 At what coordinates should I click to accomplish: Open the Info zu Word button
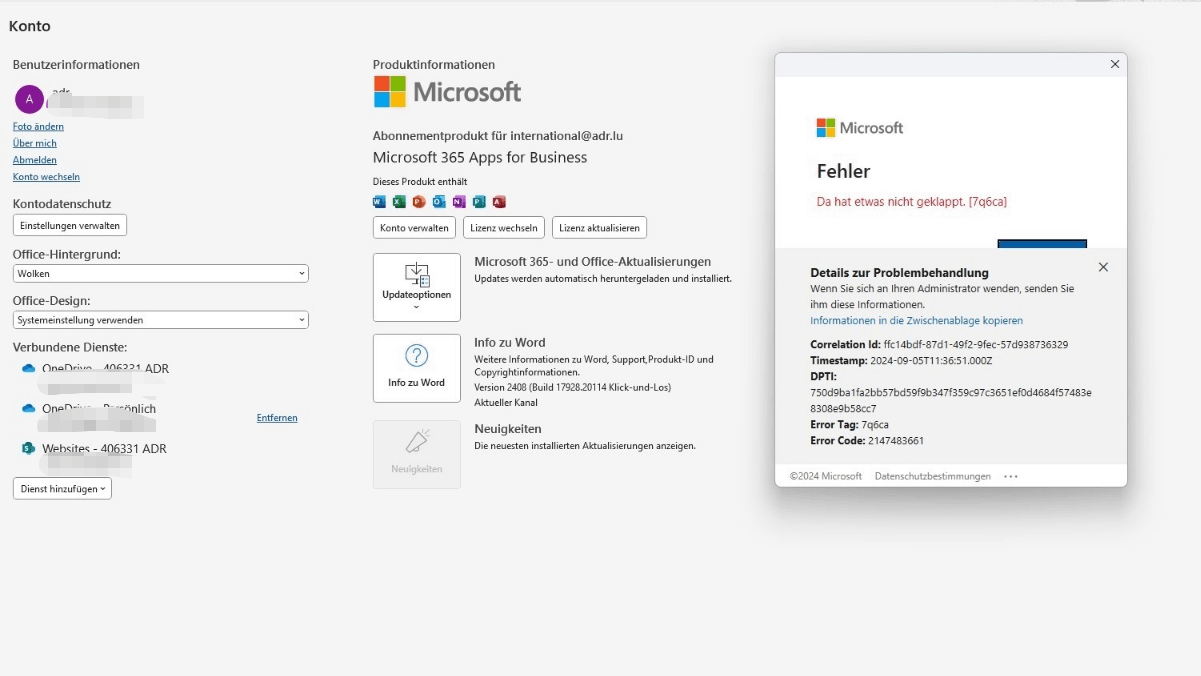(417, 368)
